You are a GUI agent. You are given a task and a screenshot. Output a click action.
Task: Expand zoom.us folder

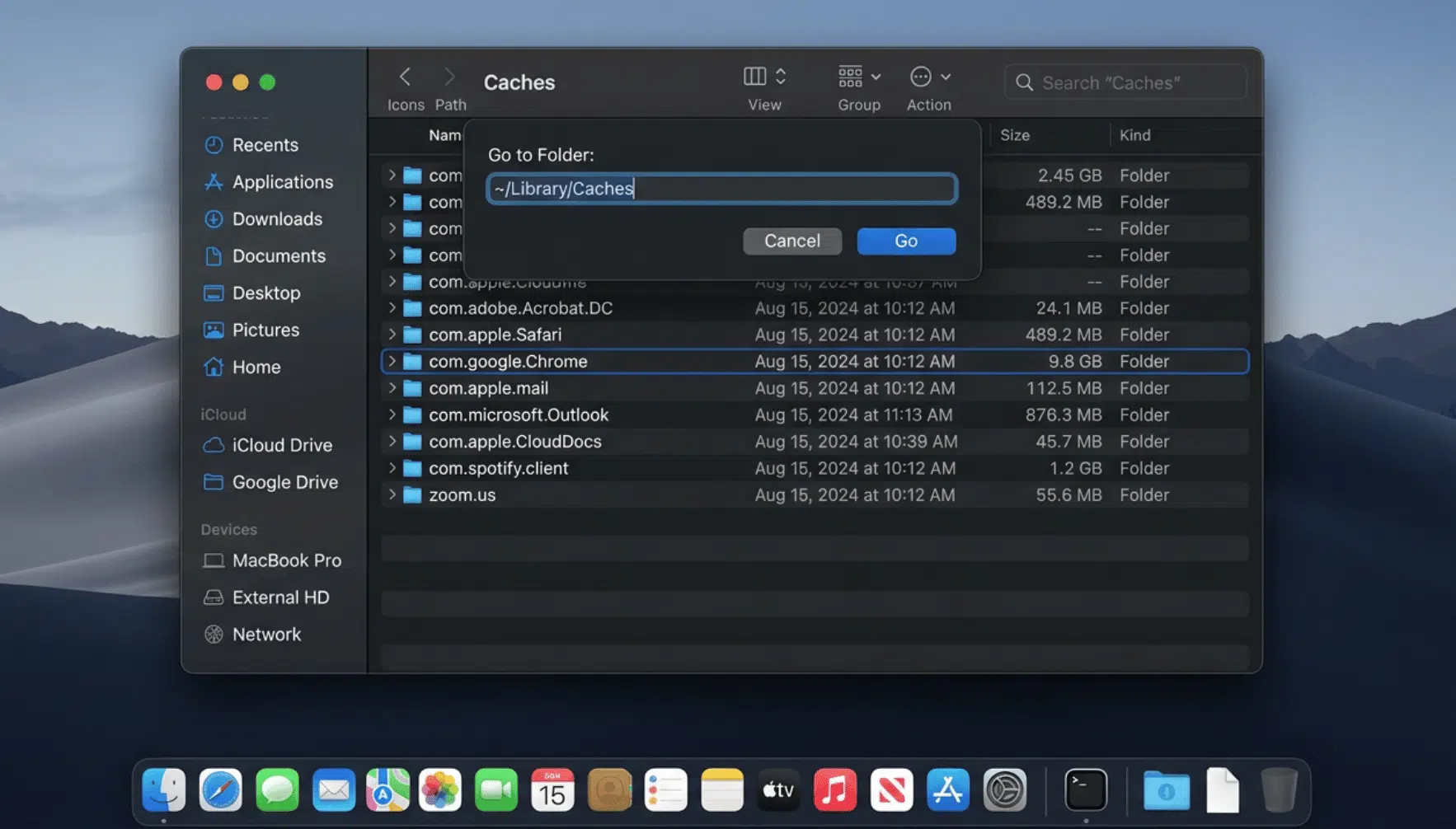tap(392, 494)
